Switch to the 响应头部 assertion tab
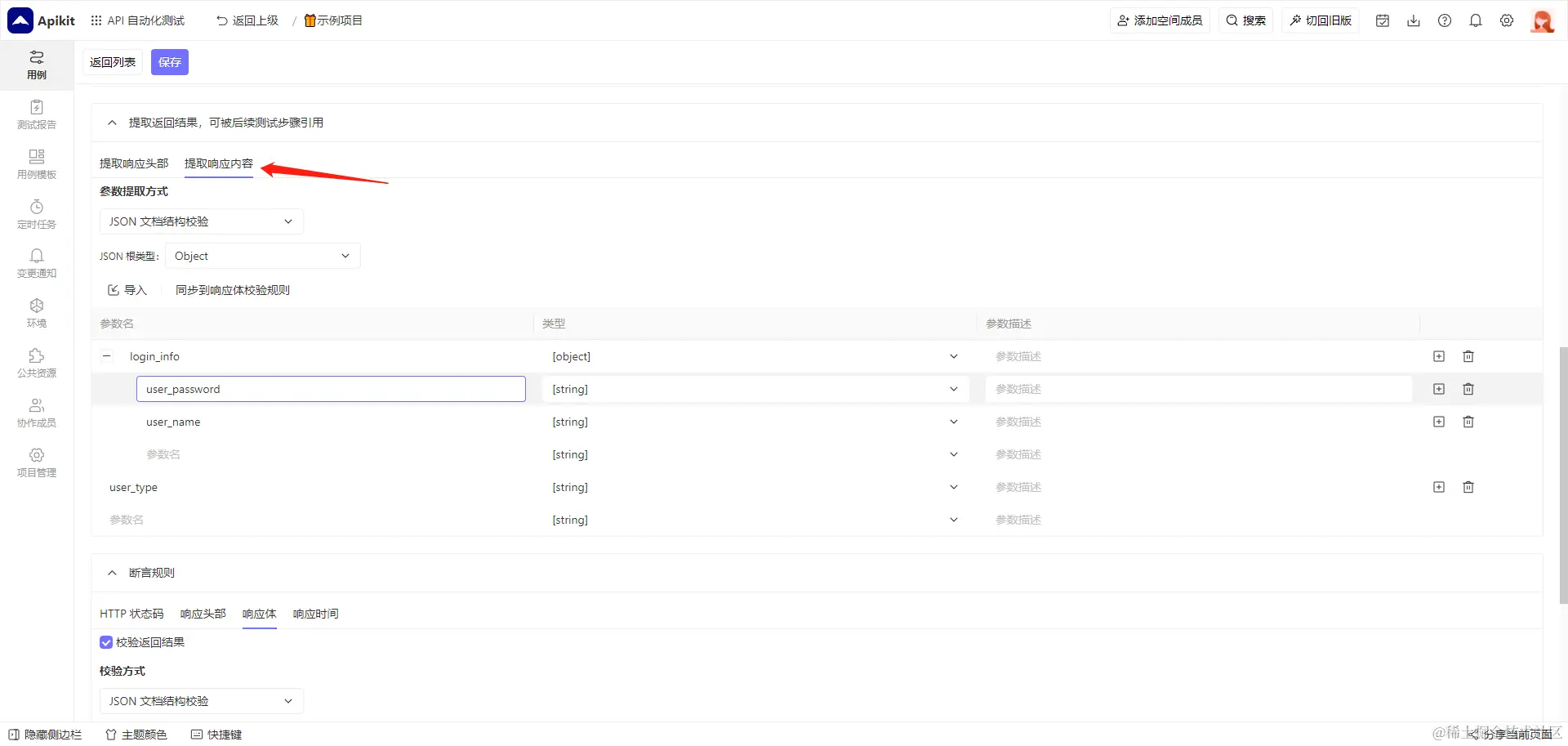This screenshot has height=746, width=1568. click(203, 614)
